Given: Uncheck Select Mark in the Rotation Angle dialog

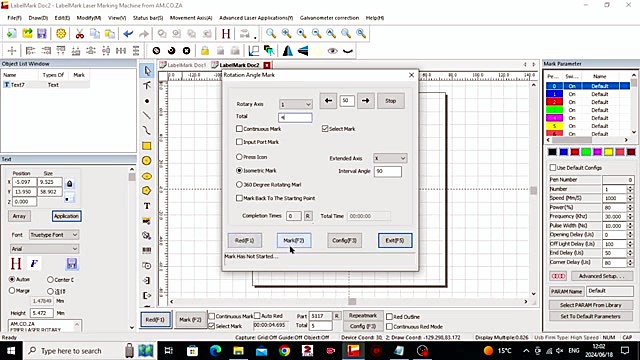Looking at the screenshot, I should tap(325, 129).
